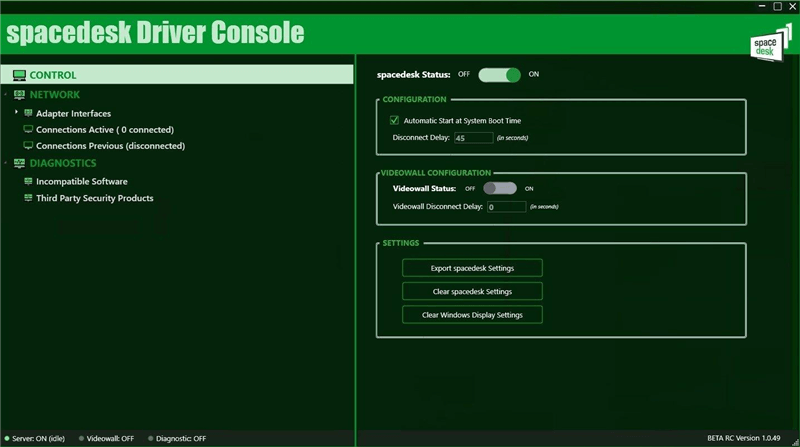Toggle the spacedesk Status switch

tap(499, 75)
